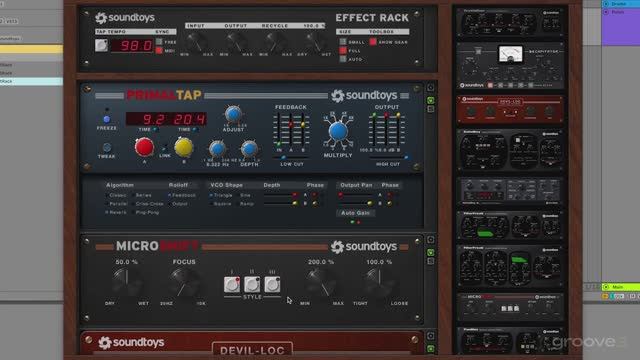Select the MicroShift thumbnail in toolbox
Screen dimensions: 640x360
(x=510, y=307)
